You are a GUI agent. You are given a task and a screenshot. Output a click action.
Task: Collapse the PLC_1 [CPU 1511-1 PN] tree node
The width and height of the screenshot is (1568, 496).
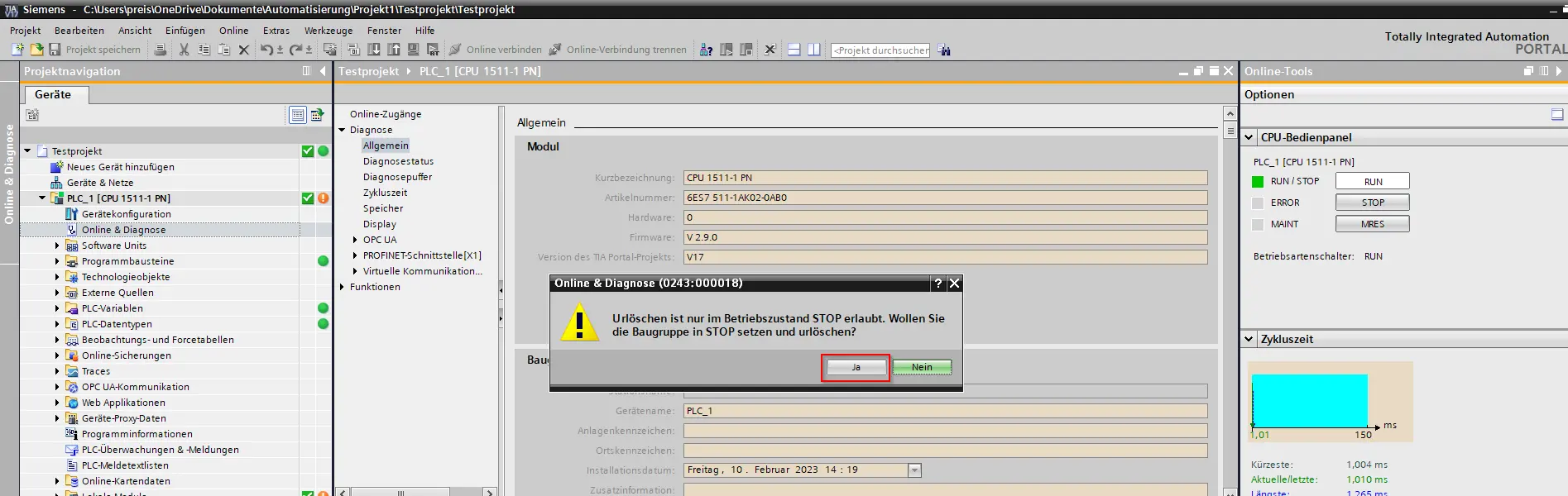(x=42, y=198)
